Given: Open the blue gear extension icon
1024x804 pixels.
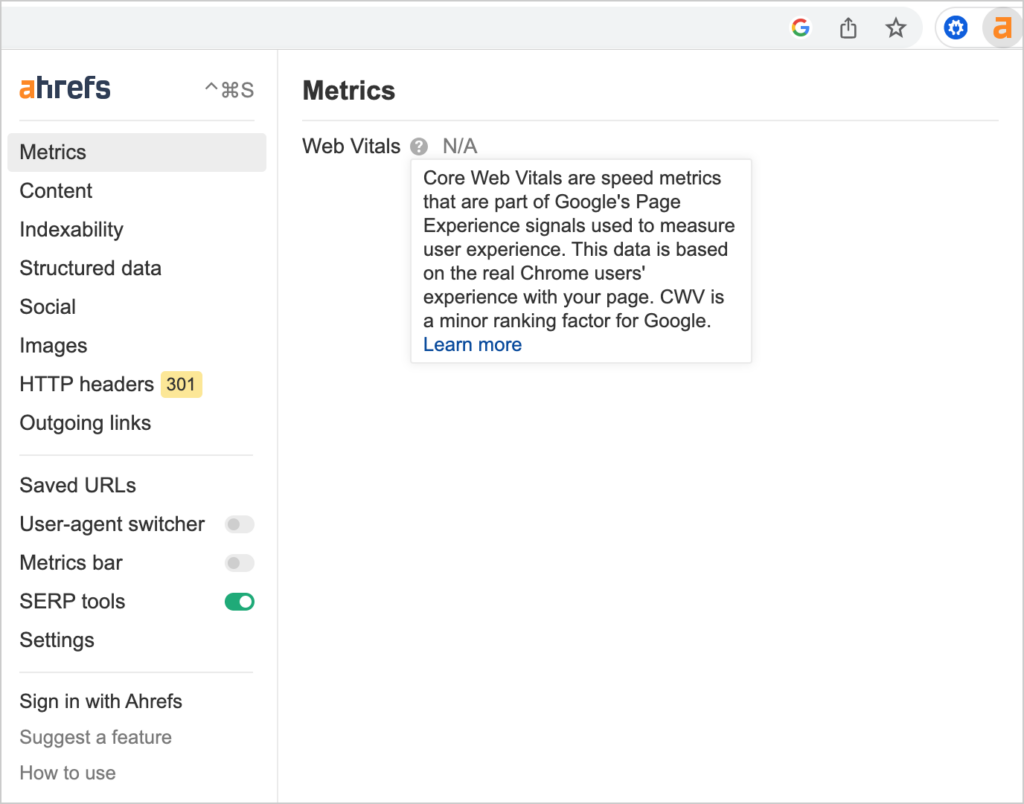Looking at the screenshot, I should pos(955,28).
